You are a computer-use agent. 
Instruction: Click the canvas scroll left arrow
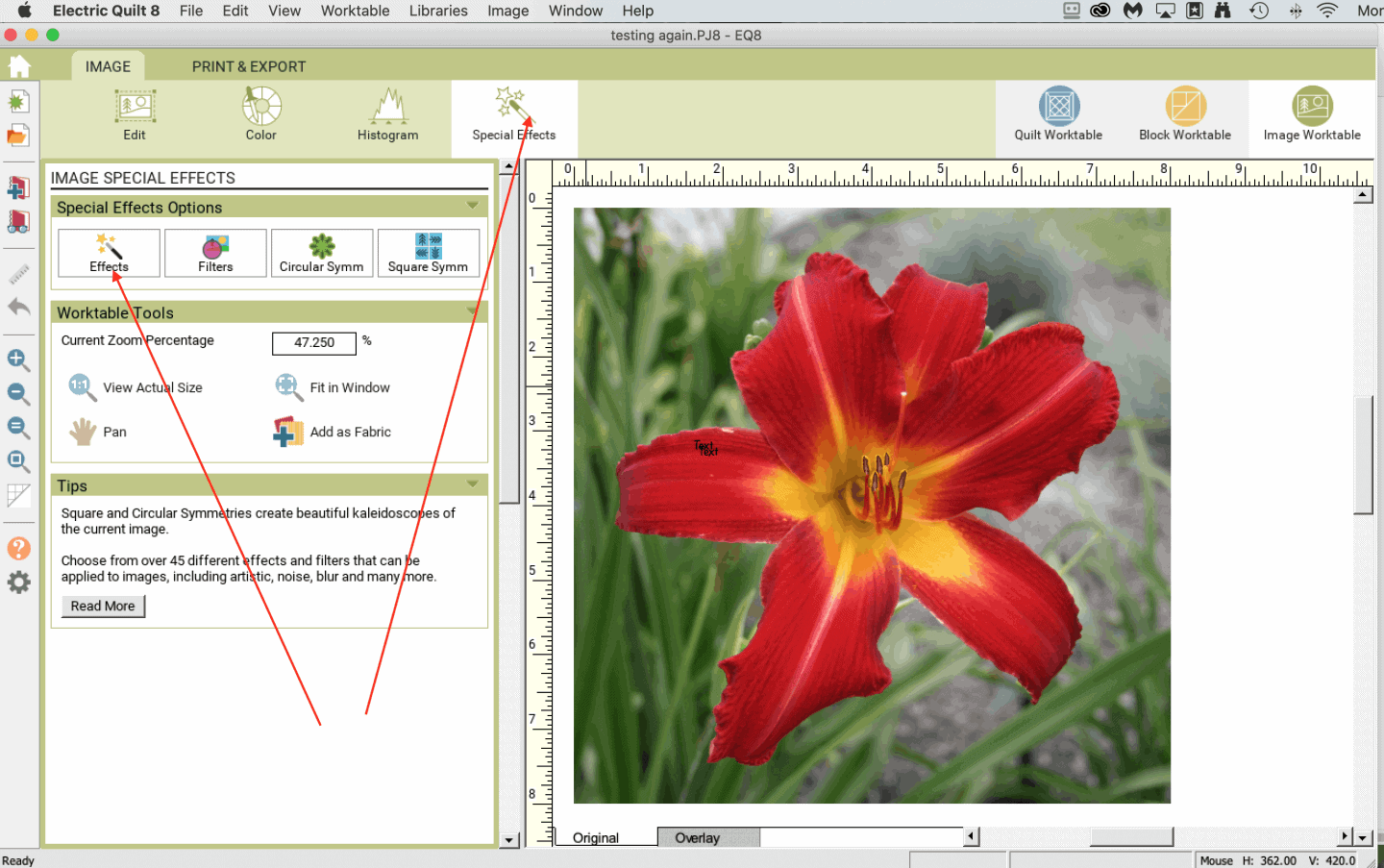click(972, 837)
